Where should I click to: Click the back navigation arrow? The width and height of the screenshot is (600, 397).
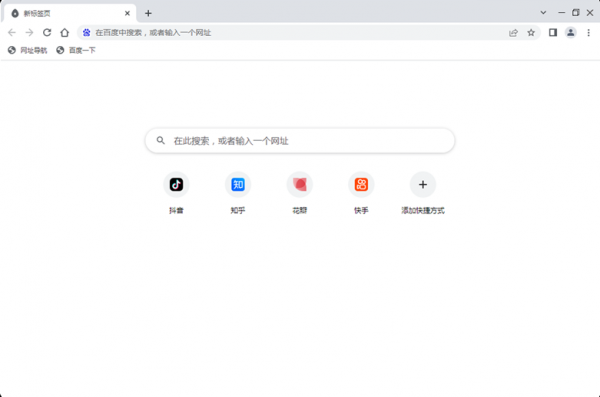point(12,33)
